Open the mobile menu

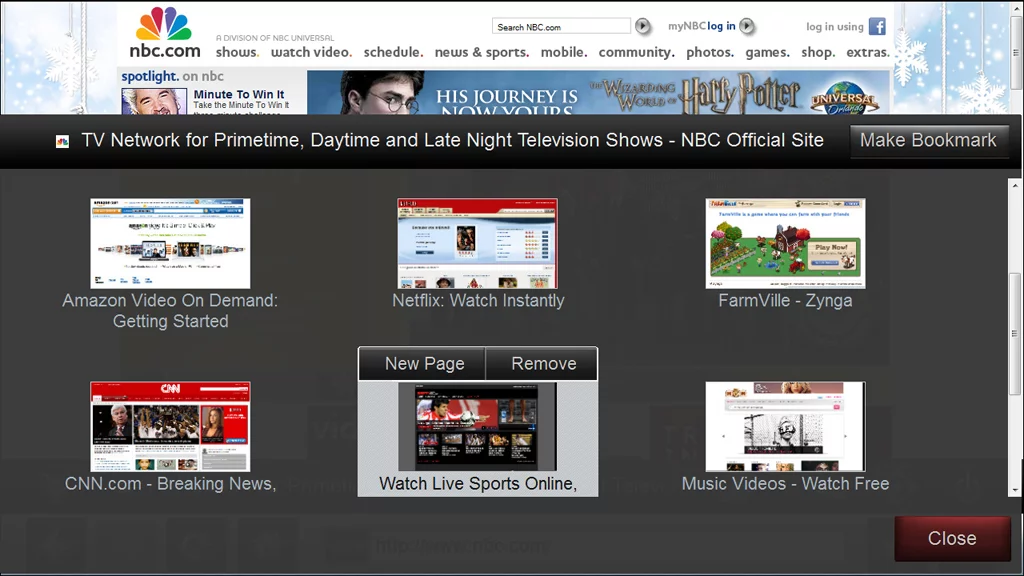[x=564, y=52]
